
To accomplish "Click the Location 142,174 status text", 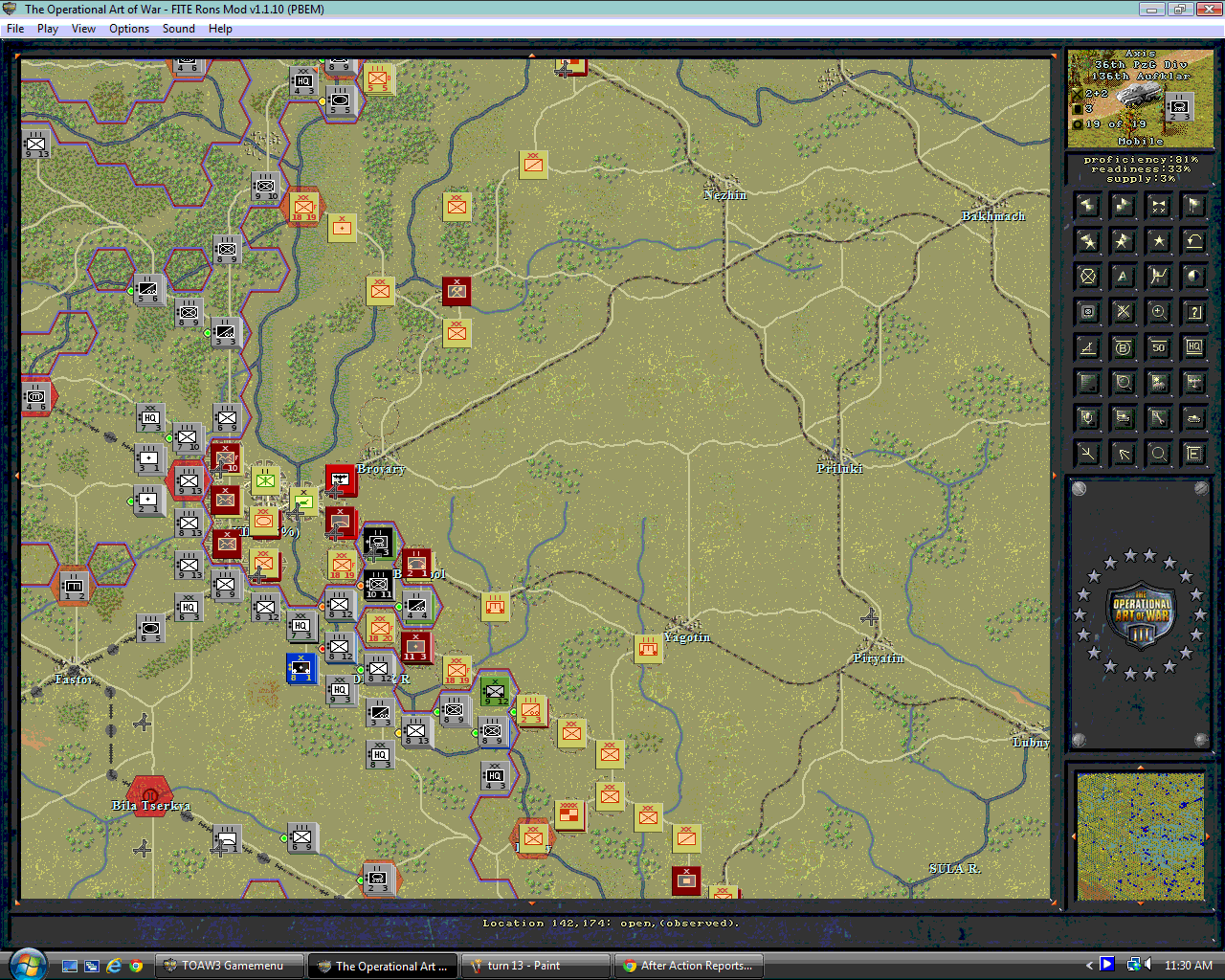I will [611, 924].
